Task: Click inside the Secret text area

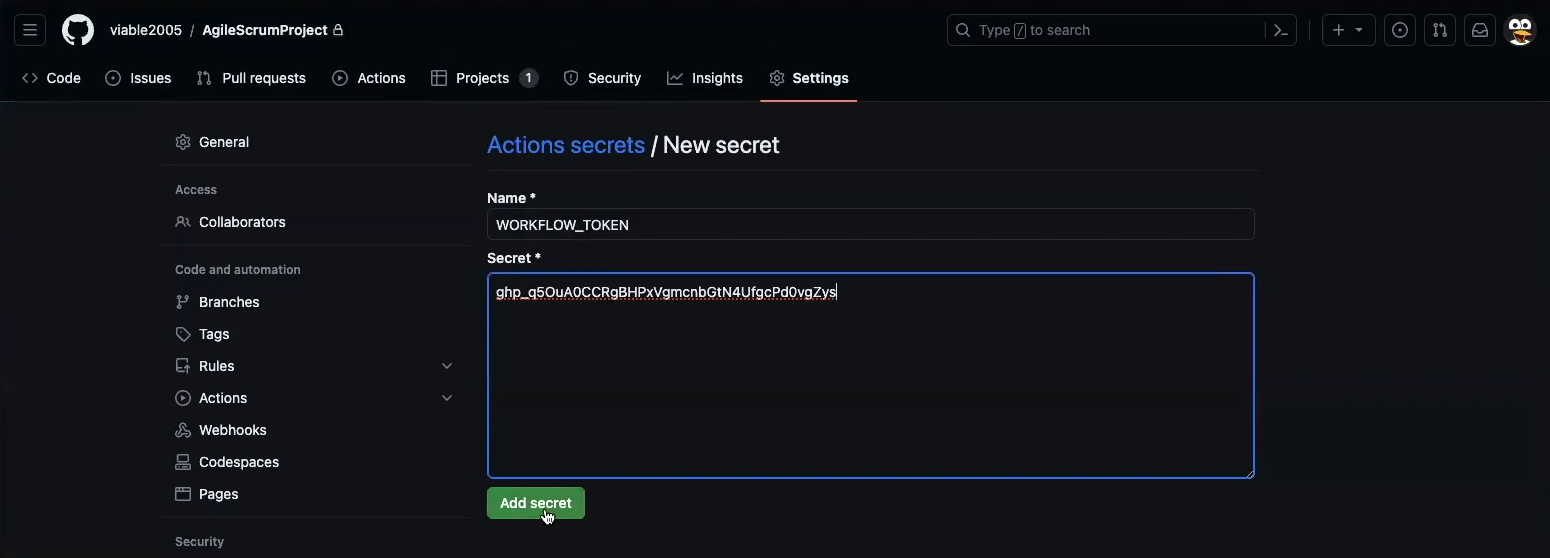Action: [870, 390]
